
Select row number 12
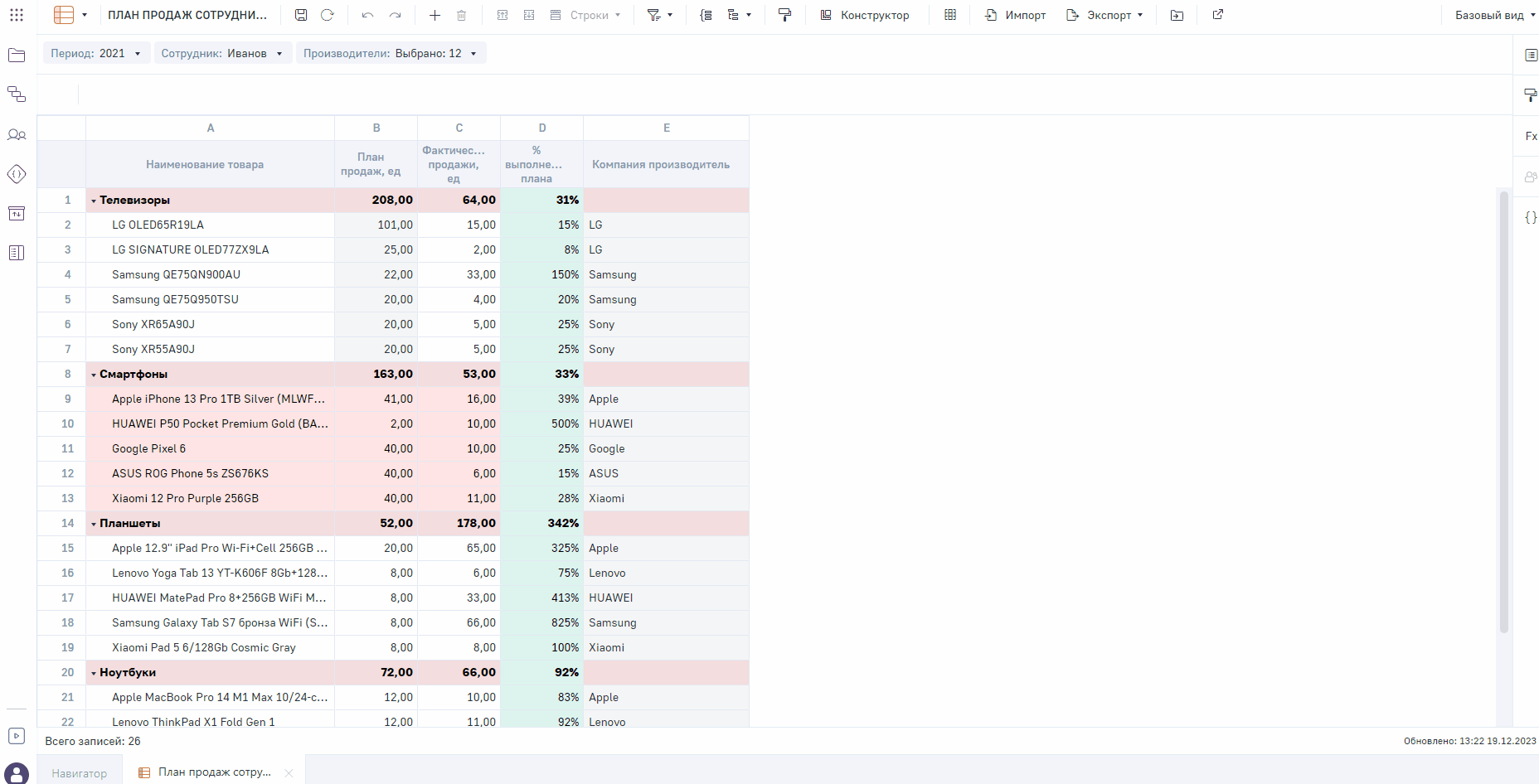(x=62, y=474)
